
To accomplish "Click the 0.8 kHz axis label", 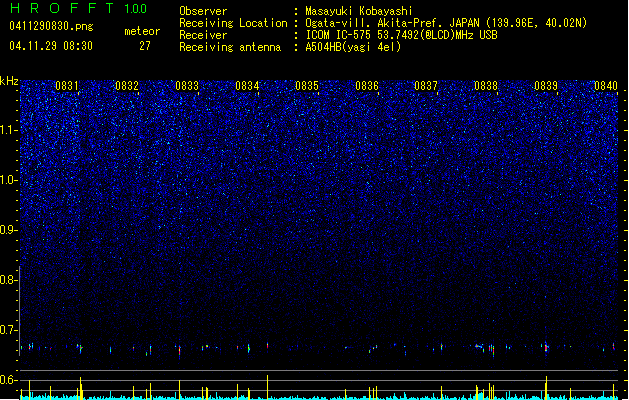I will click(x=9, y=280).
